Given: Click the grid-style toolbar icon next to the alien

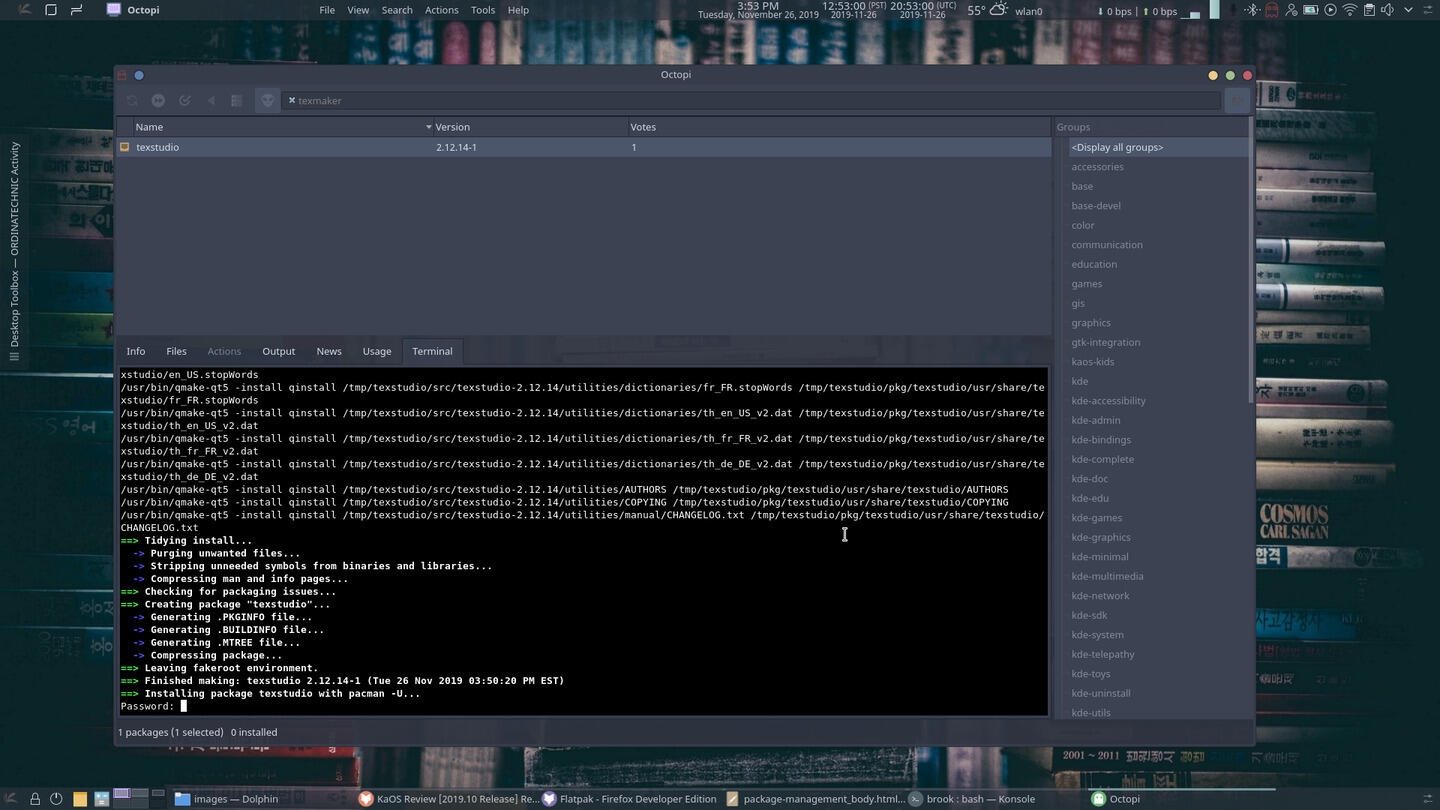Looking at the screenshot, I should [x=237, y=100].
